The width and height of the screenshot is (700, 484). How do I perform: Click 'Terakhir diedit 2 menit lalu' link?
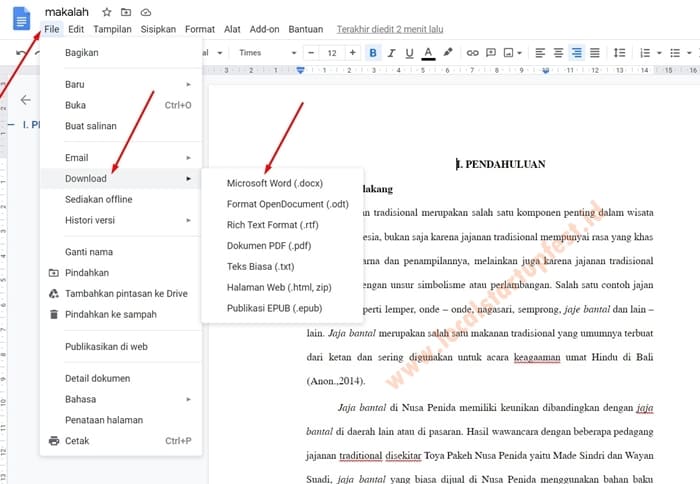coord(390,29)
